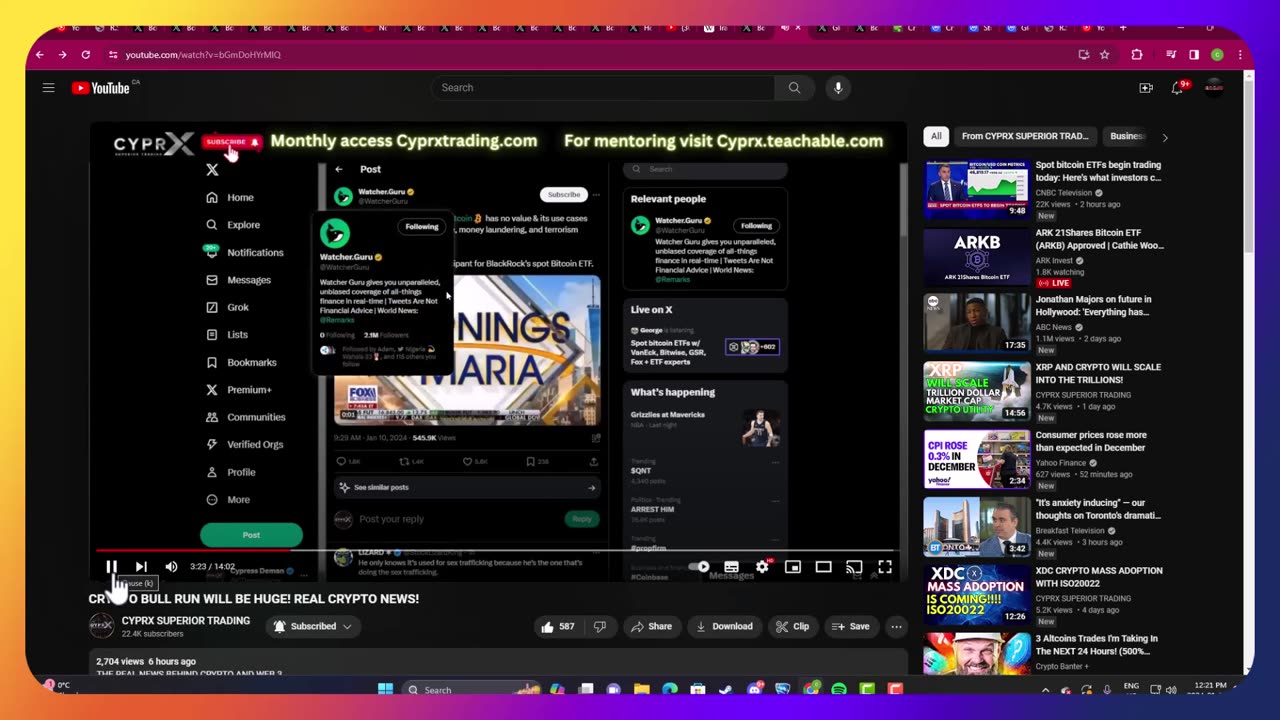Open the Chrome profile avatar

coord(1217,55)
